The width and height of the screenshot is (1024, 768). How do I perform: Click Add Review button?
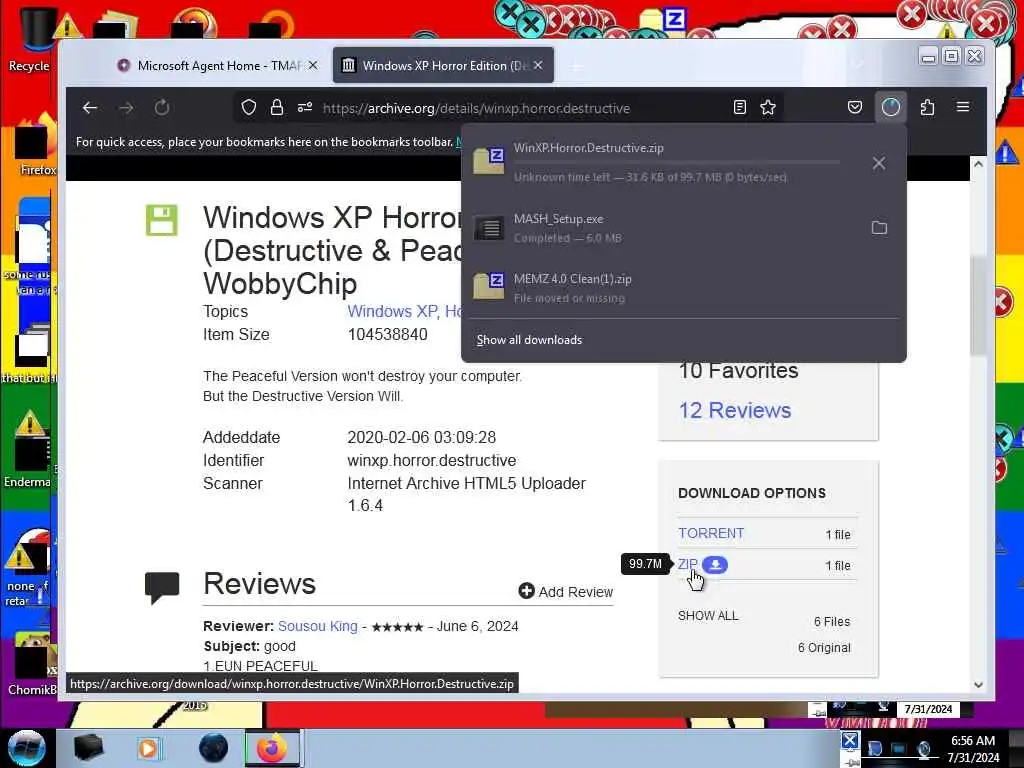click(566, 591)
